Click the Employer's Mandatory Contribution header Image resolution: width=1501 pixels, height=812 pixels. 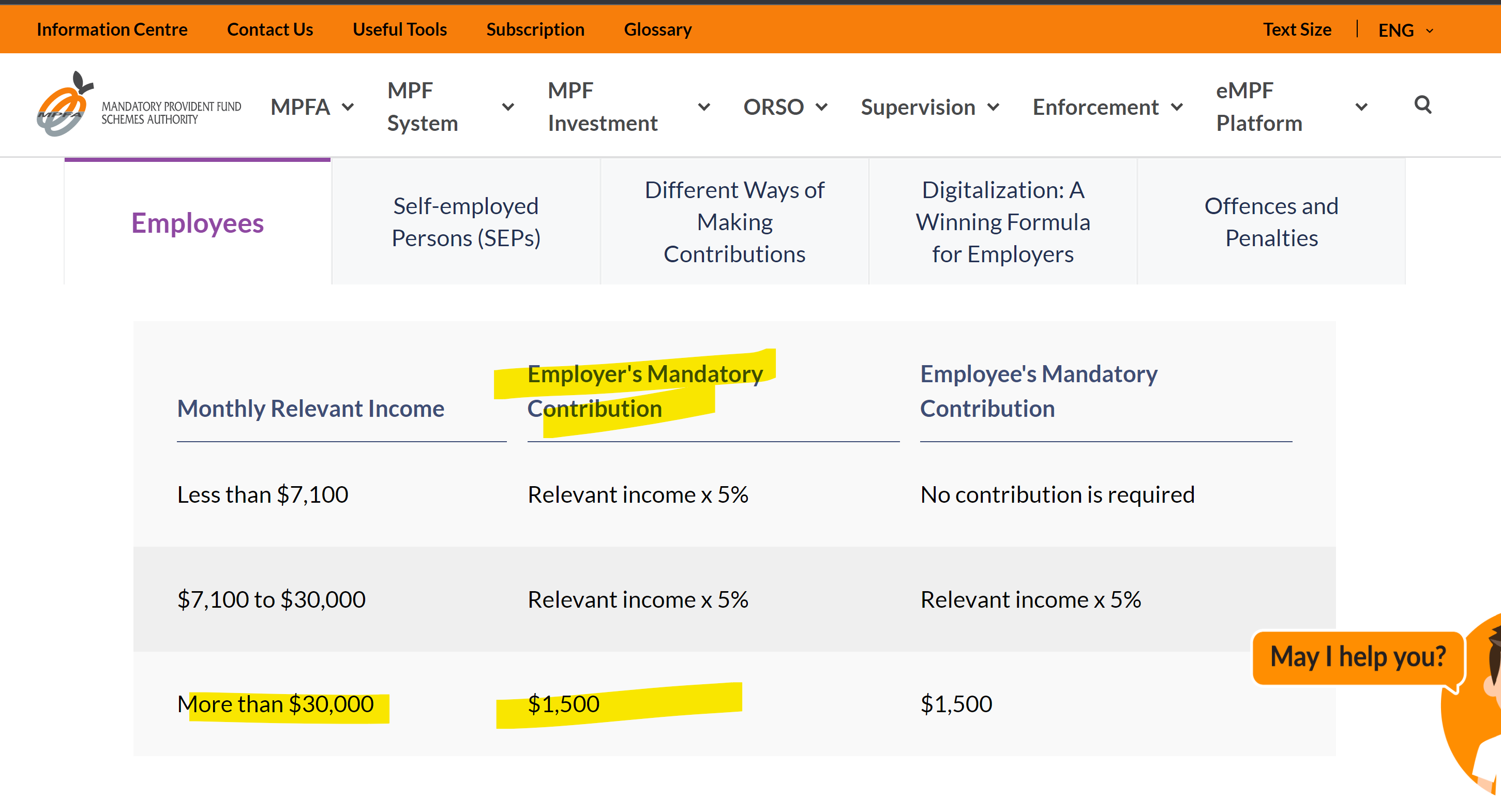coord(645,391)
